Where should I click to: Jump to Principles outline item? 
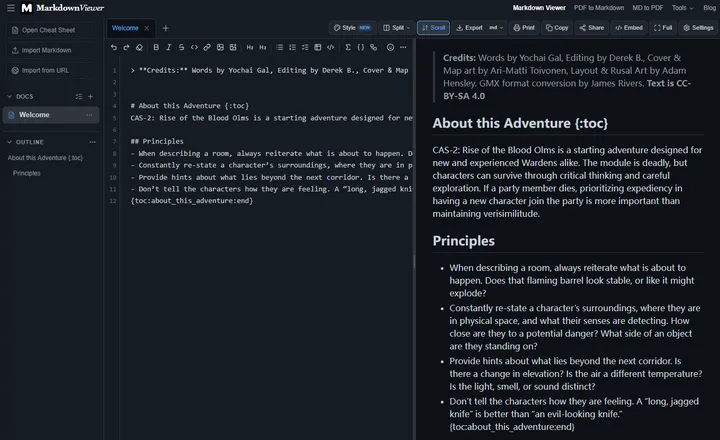point(27,173)
